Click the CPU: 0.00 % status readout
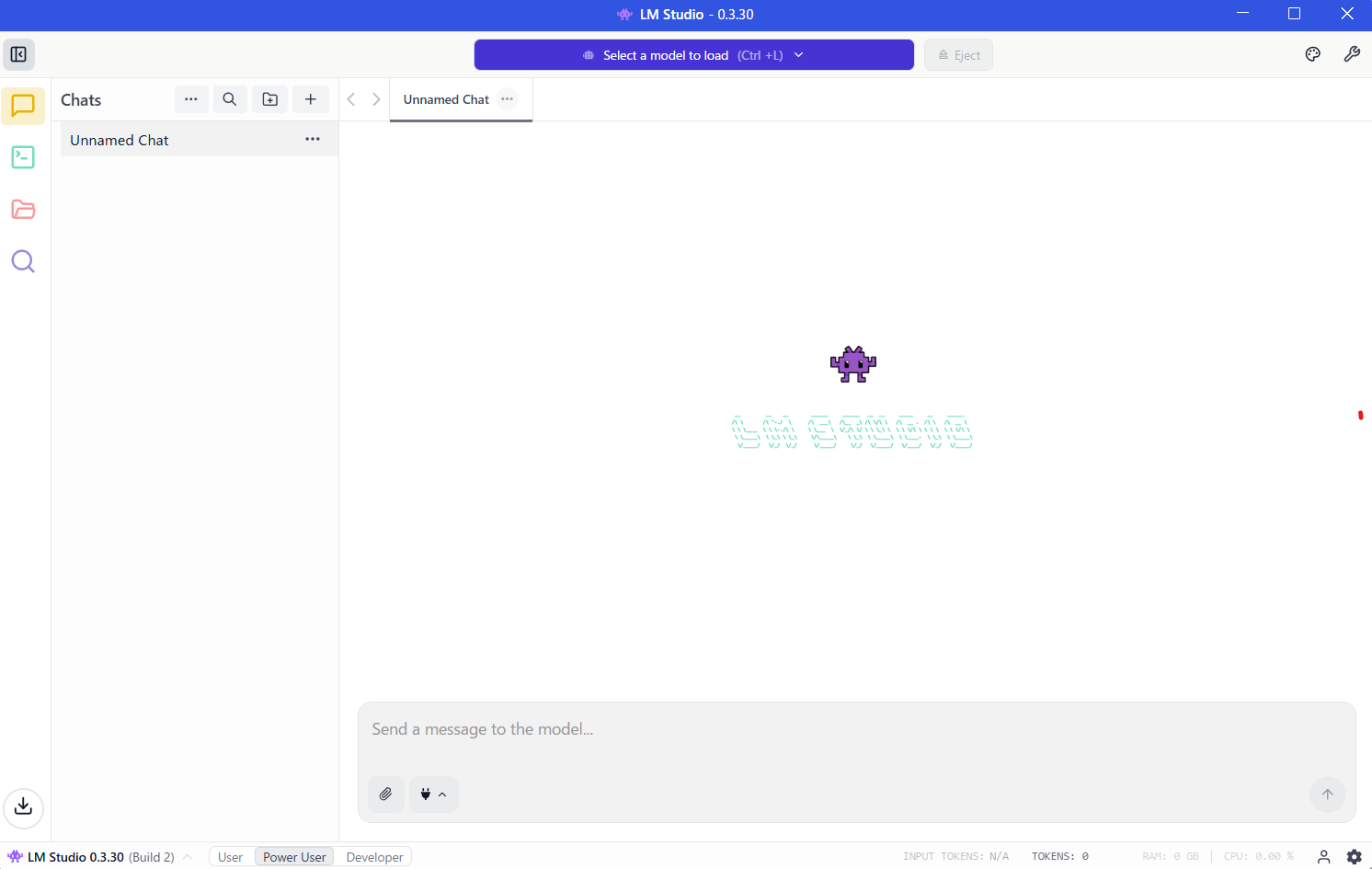Viewport: 1372px width, 869px height. point(1259,856)
